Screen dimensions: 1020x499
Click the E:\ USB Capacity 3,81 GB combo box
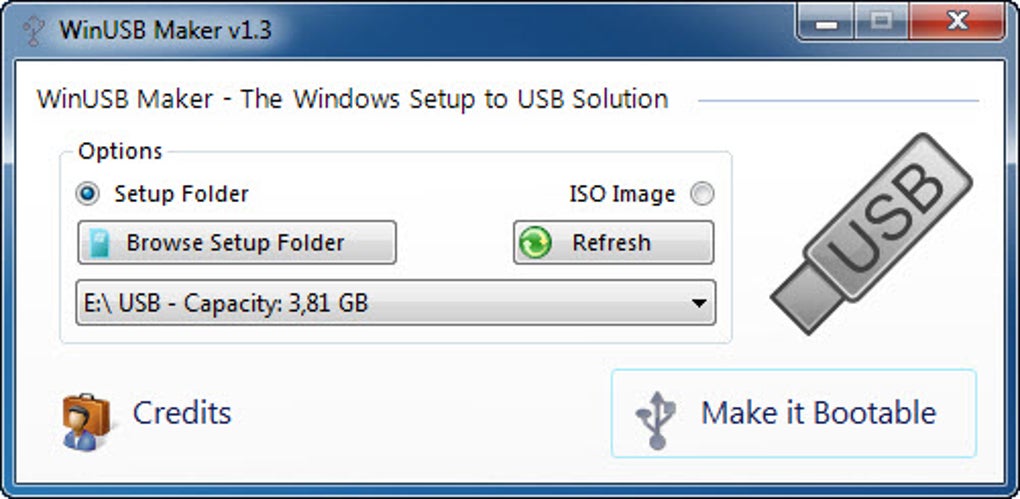tap(380, 303)
